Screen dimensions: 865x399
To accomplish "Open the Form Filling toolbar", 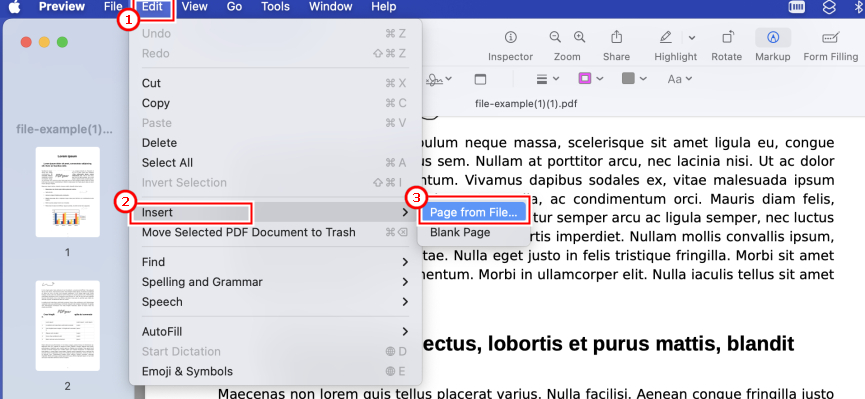I will [831, 46].
